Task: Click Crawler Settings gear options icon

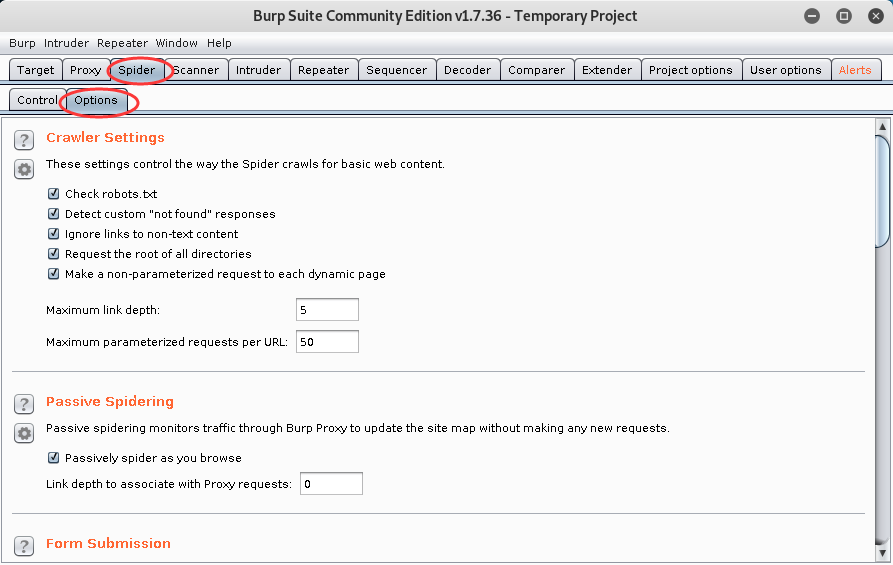Action: pos(24,169)
